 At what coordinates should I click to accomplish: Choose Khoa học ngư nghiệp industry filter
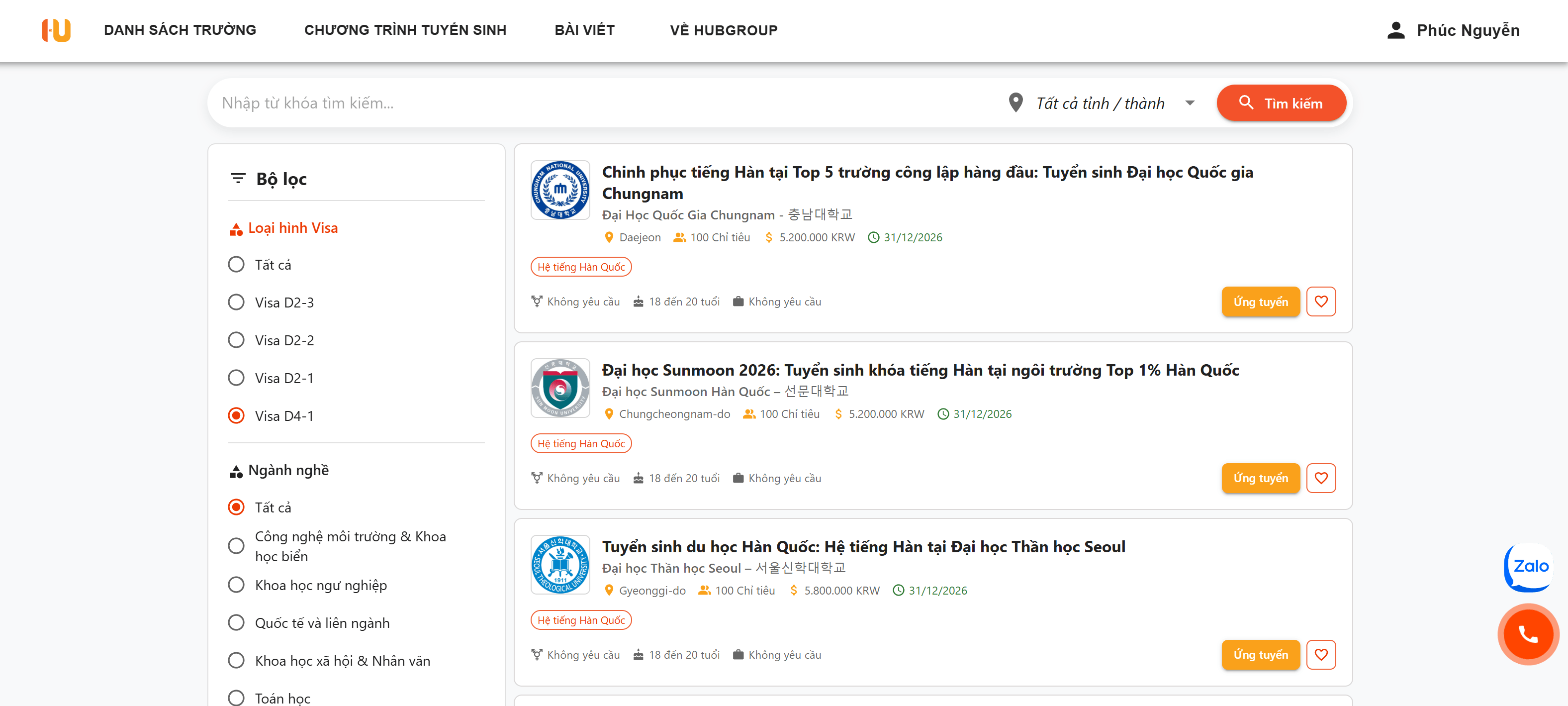click(236, 585)
